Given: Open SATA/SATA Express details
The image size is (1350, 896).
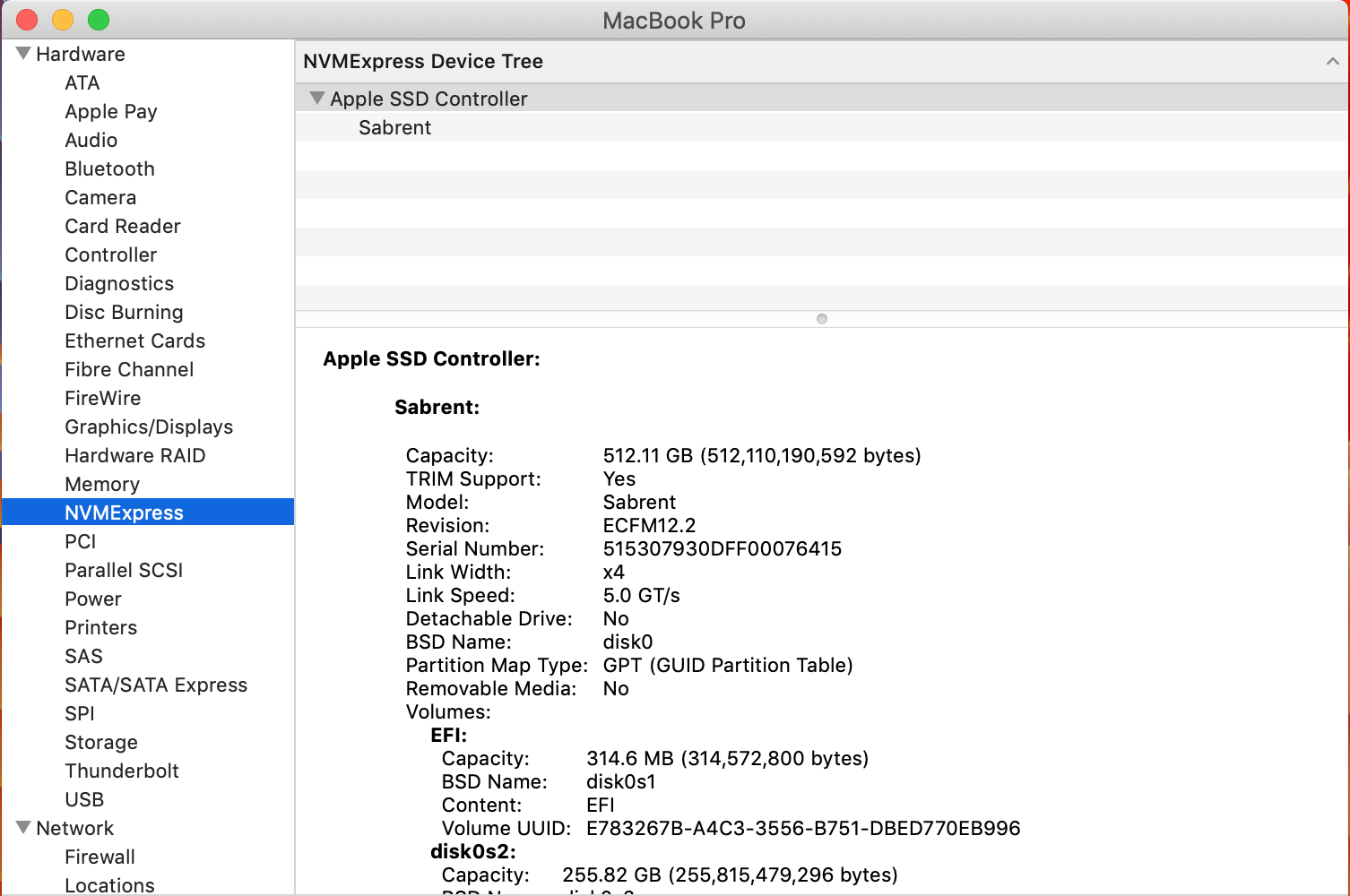Looking at the screenshot, I should pyautogui.click(x=156, y=685).
